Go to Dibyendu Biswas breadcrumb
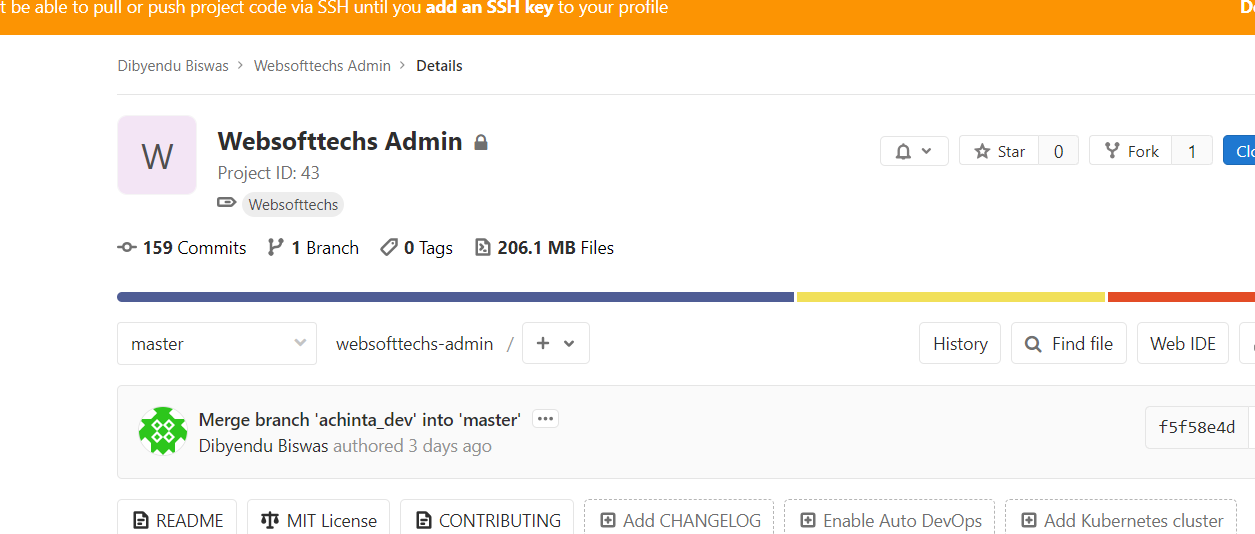 click(x=173, y=66)
